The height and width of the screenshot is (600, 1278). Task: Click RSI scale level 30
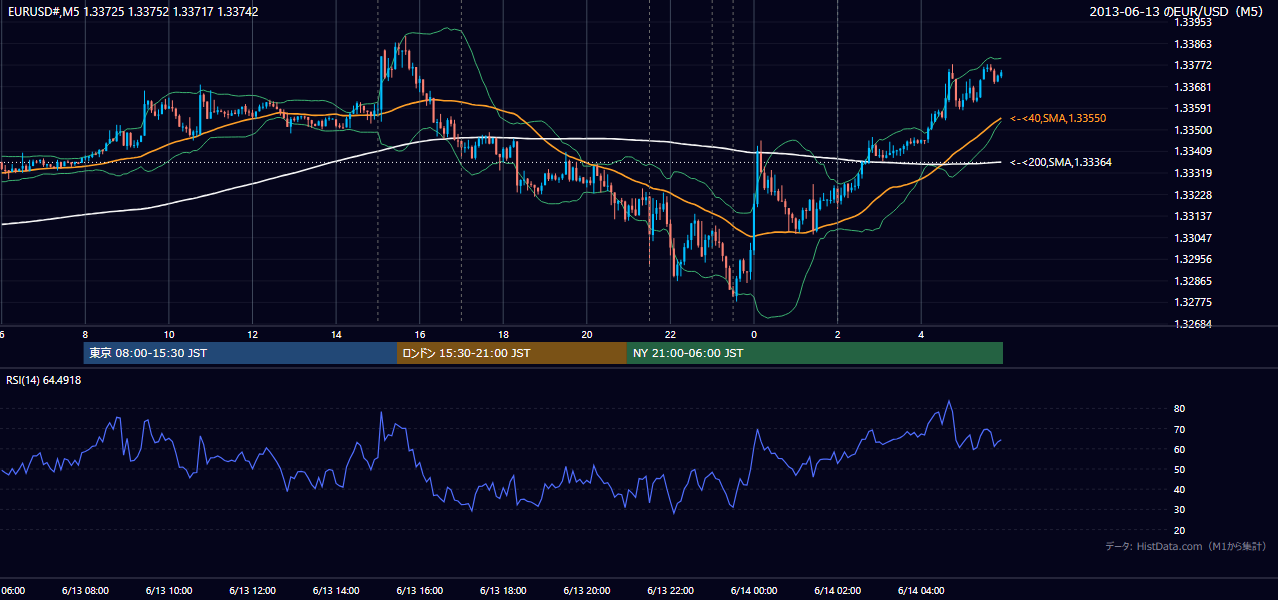click(1179, 510)
